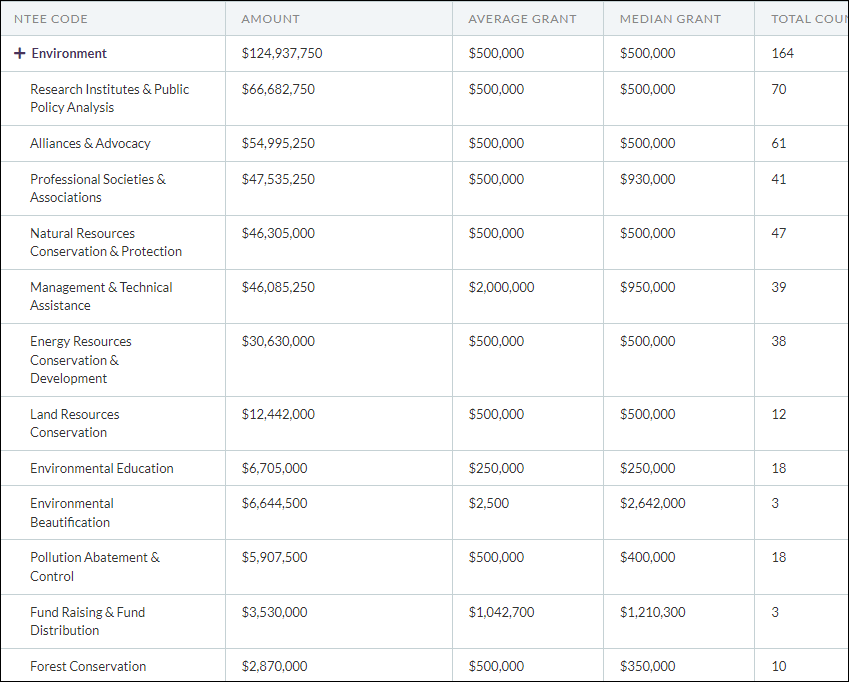The height and width of the screenshot is (682, 849).
Task: Click Fund Raising & Fund Distribution
Action: [89, 621]
